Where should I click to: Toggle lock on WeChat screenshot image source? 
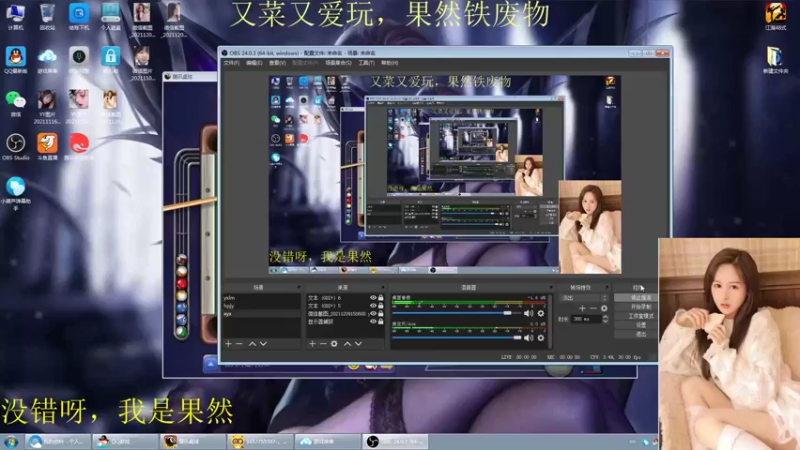click(381, 313)
